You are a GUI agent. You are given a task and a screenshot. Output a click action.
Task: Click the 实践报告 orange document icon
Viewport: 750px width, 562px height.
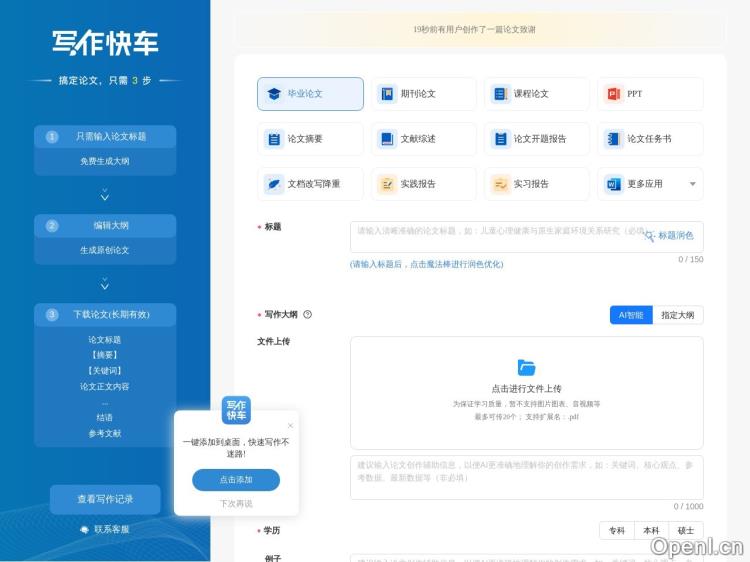click(387, 184)
